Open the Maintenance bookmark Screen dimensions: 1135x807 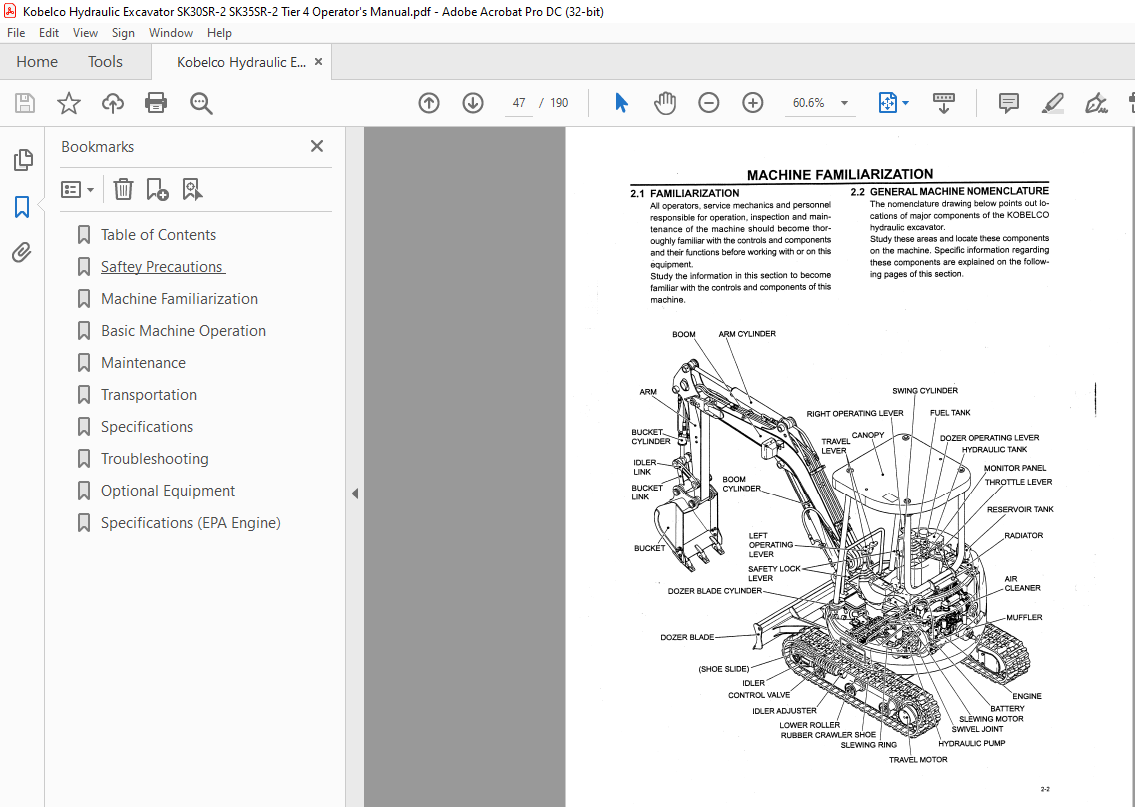(x=143, y=363)
